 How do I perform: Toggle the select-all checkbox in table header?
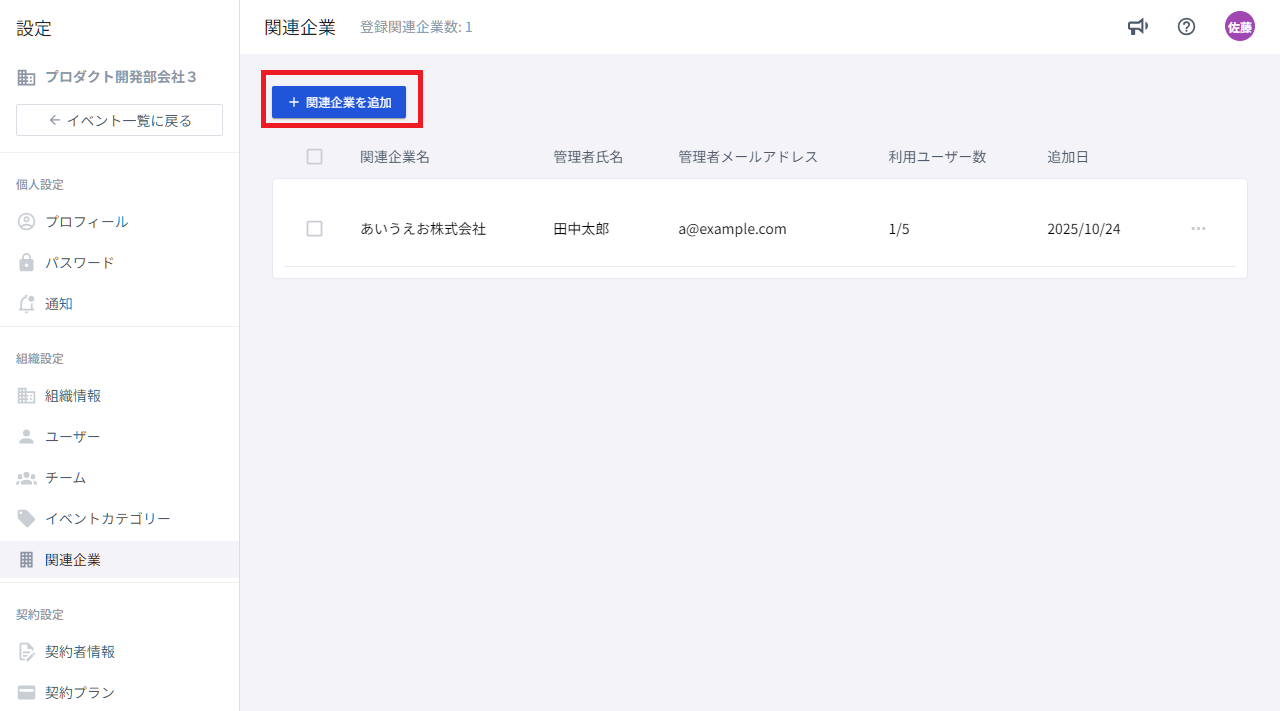(315, 157)
